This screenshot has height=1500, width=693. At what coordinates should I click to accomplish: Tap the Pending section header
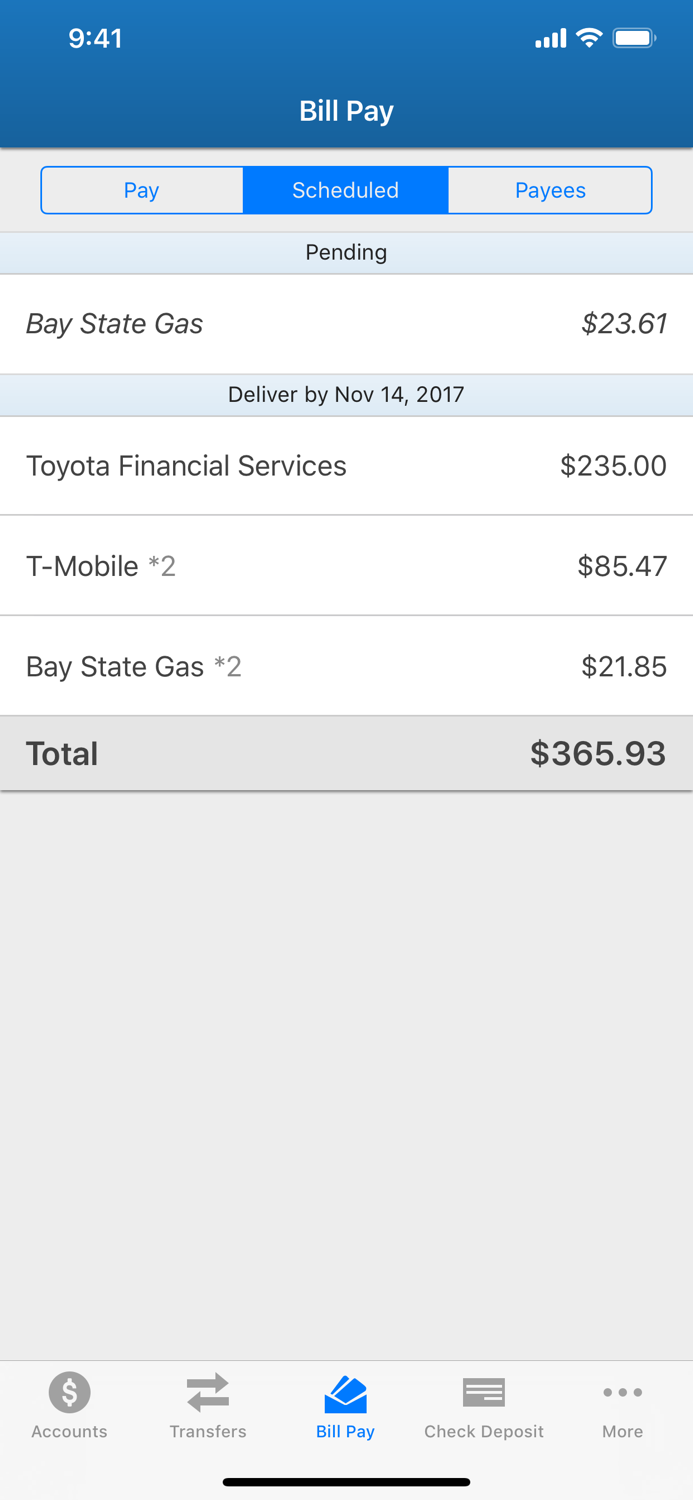click(345, 252)
